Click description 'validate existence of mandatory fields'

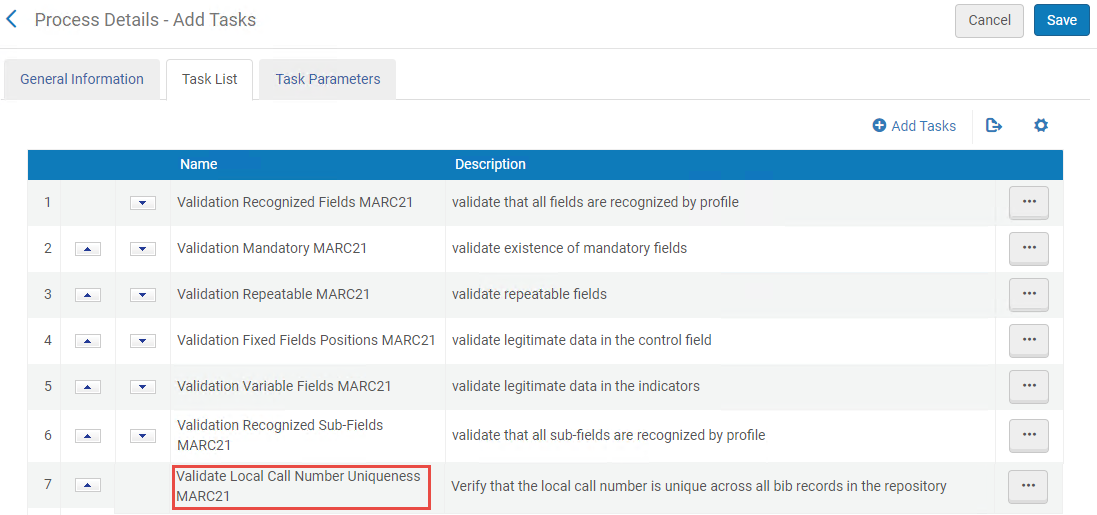tap(569, 248)
